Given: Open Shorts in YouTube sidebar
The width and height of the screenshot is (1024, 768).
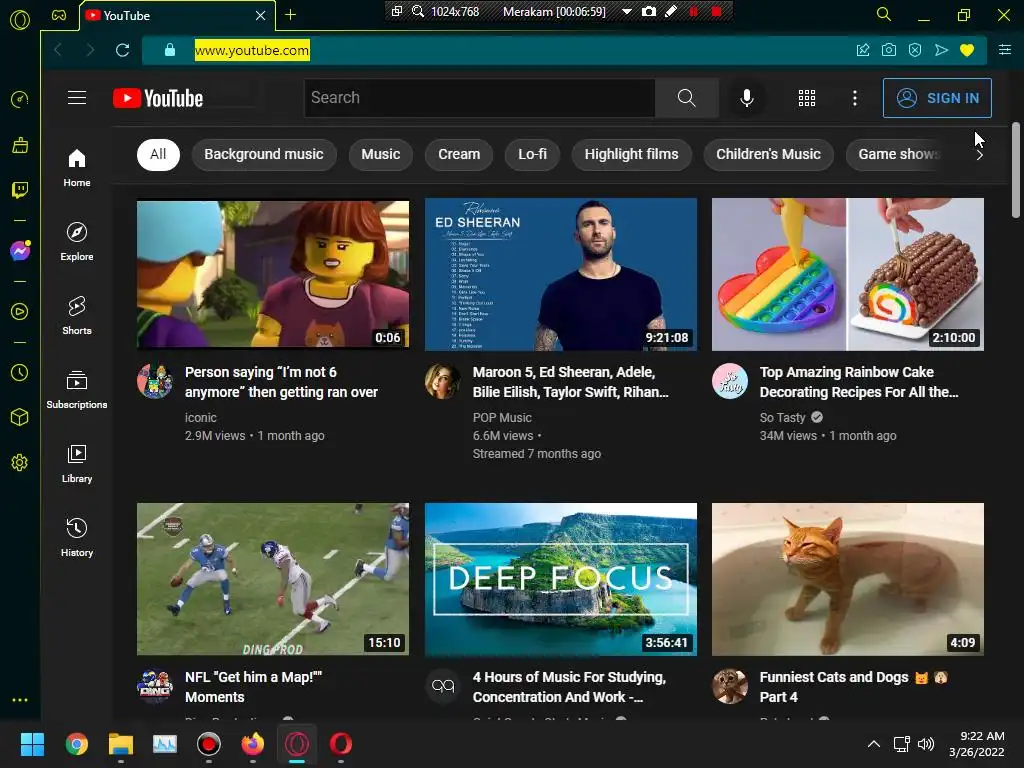Looking at the screenshot, I should pos(77,315).
